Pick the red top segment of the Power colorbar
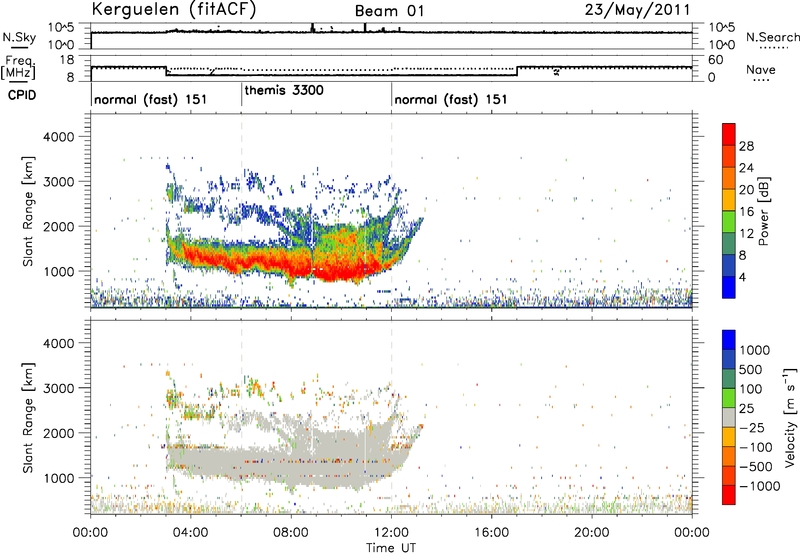This screenshot has width=800, height=554. [x=729, y=134]
